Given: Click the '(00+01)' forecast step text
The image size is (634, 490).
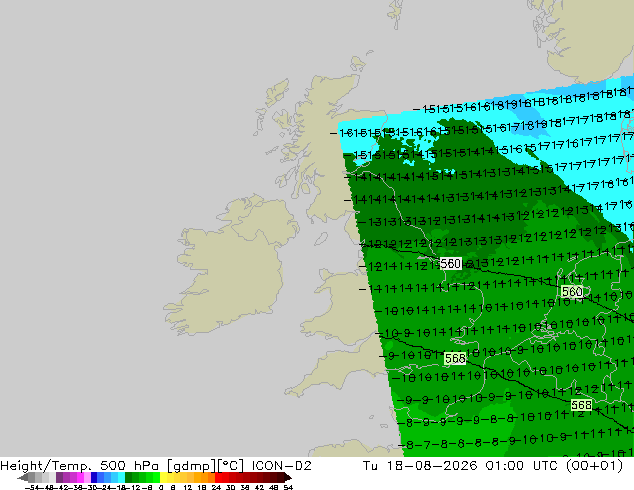Looking at the screenshot, I should click(x=594, y=466).
